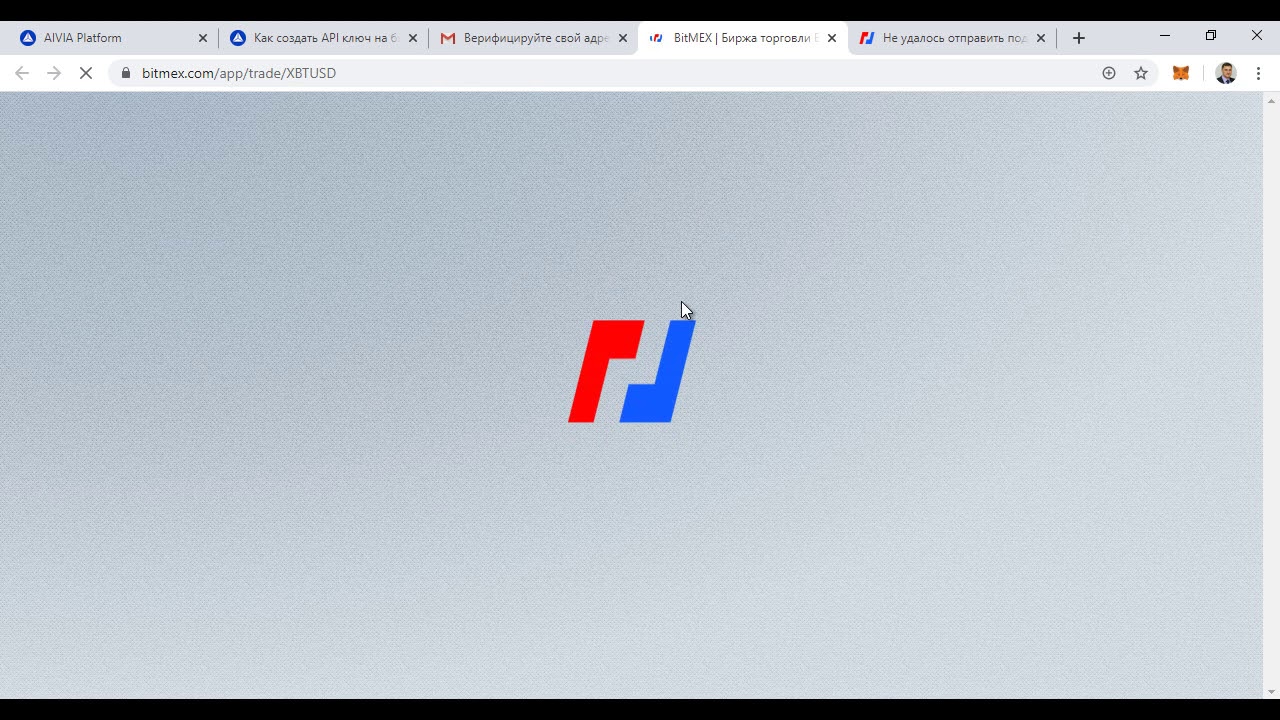
Task: Click the scrollbar down arrow
Action: click(1272, 692)
